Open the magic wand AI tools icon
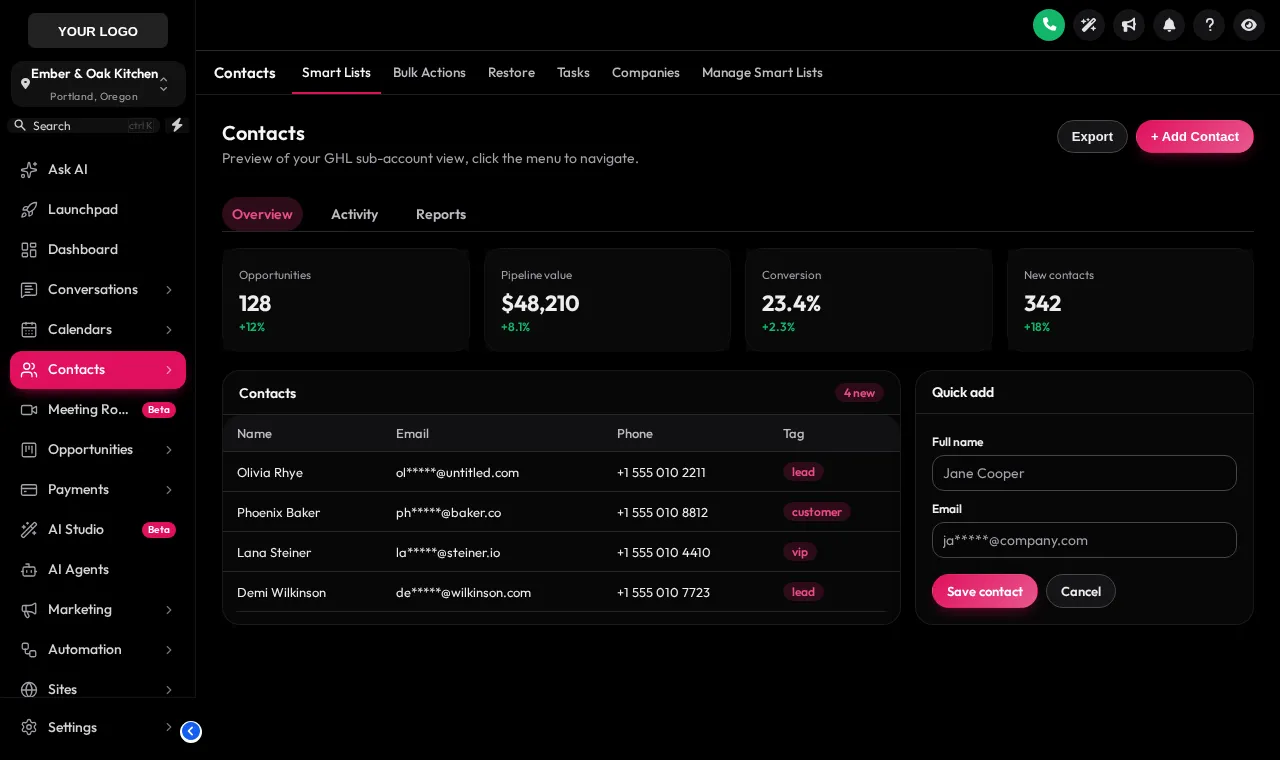 point(1089,25)
